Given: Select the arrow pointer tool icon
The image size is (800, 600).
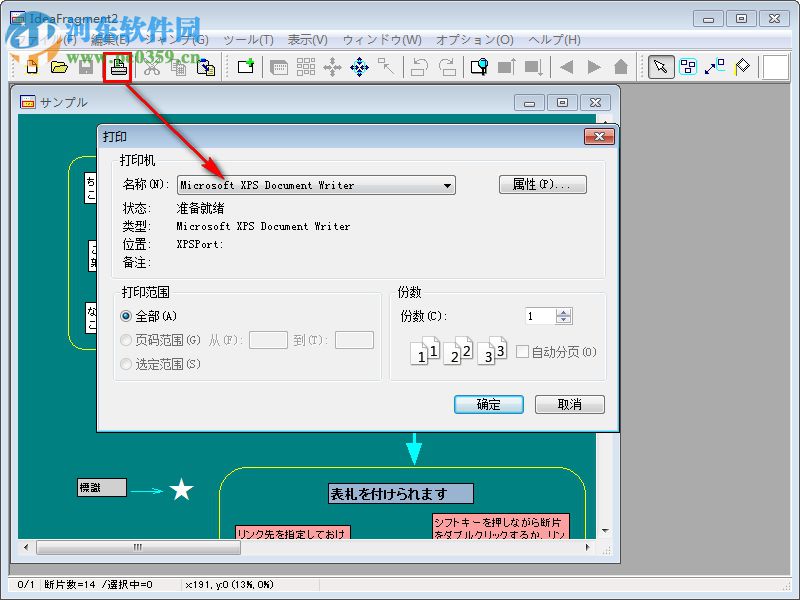Looking at the screenshot, I should tap(661, 67).
